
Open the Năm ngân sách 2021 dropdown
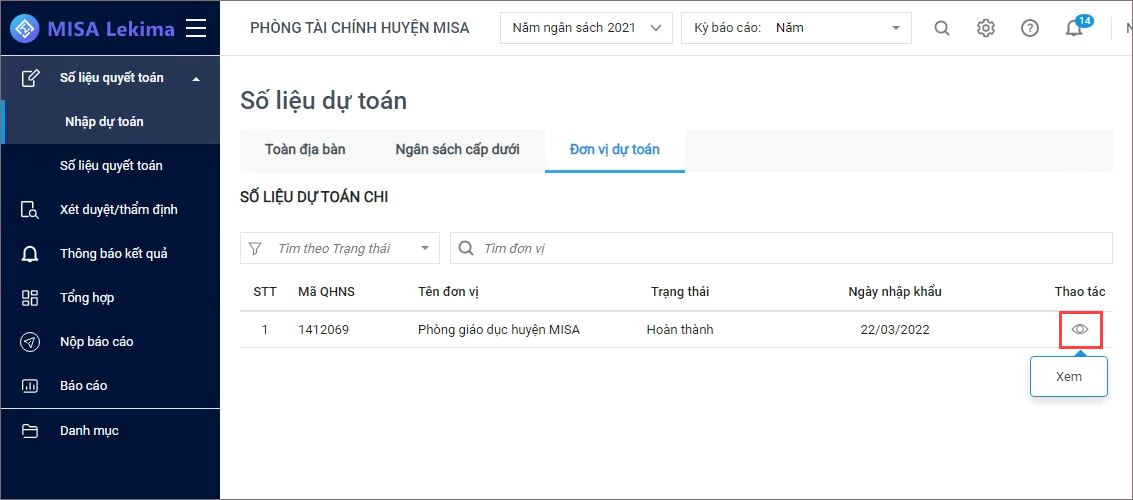(587, 28)
